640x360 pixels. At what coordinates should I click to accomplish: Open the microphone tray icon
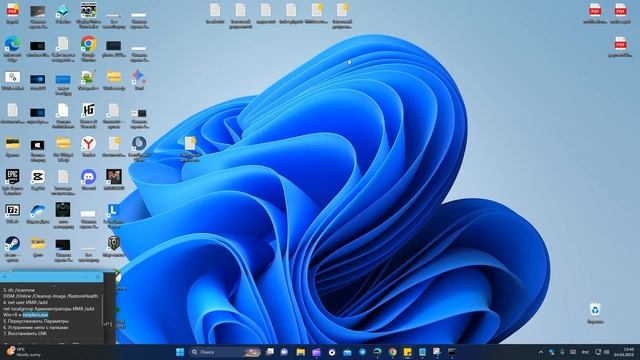tap(562, 352)
